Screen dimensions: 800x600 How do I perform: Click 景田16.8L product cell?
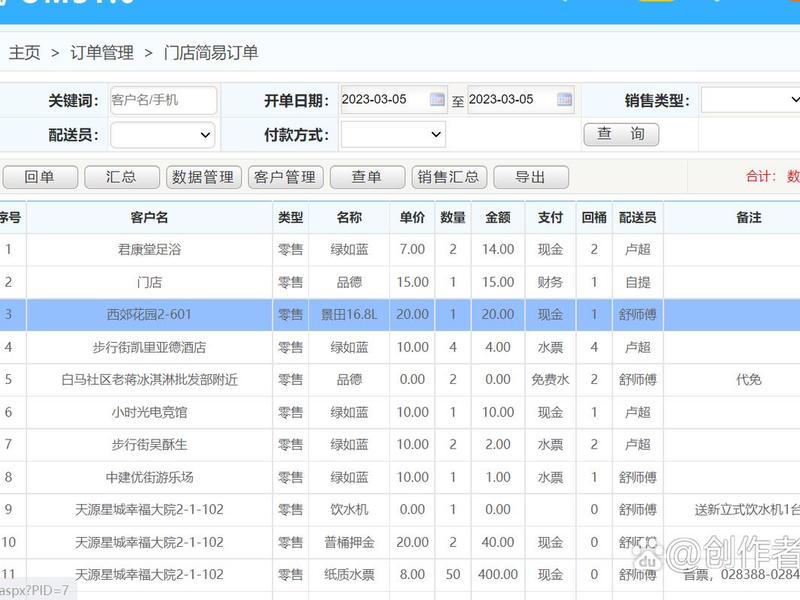point(349,314)
